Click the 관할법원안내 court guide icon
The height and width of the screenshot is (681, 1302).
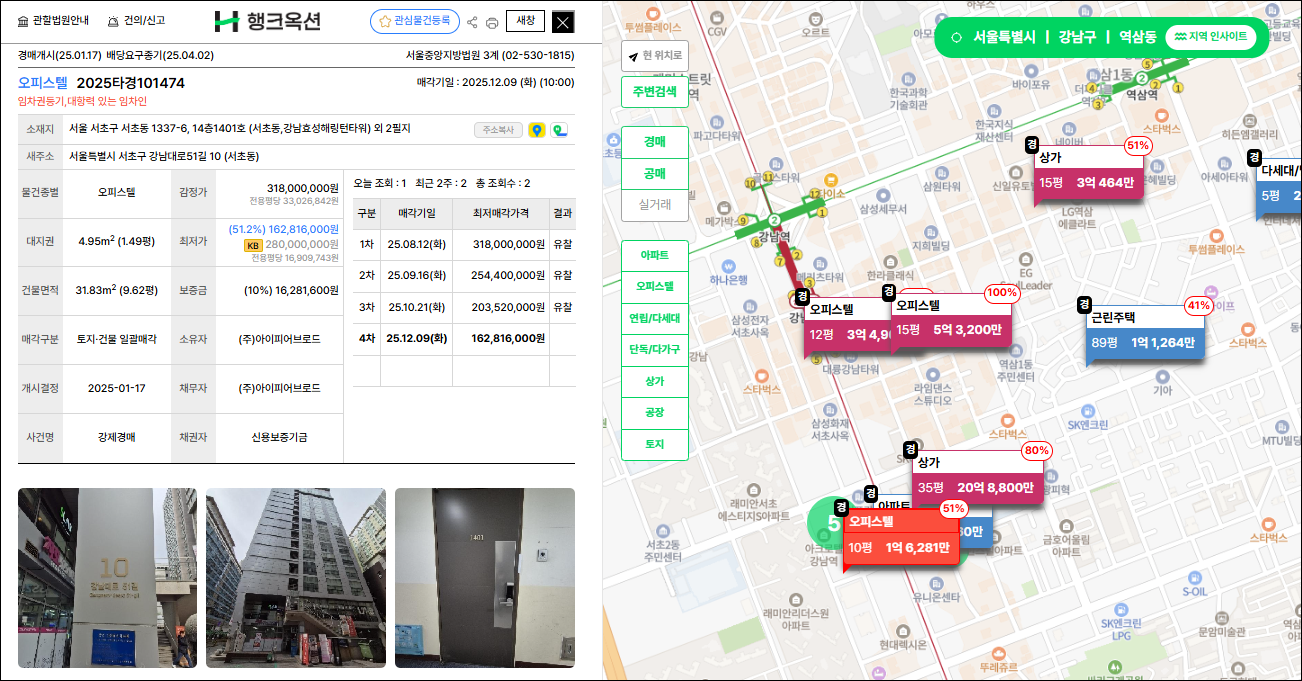coord(24,21)
